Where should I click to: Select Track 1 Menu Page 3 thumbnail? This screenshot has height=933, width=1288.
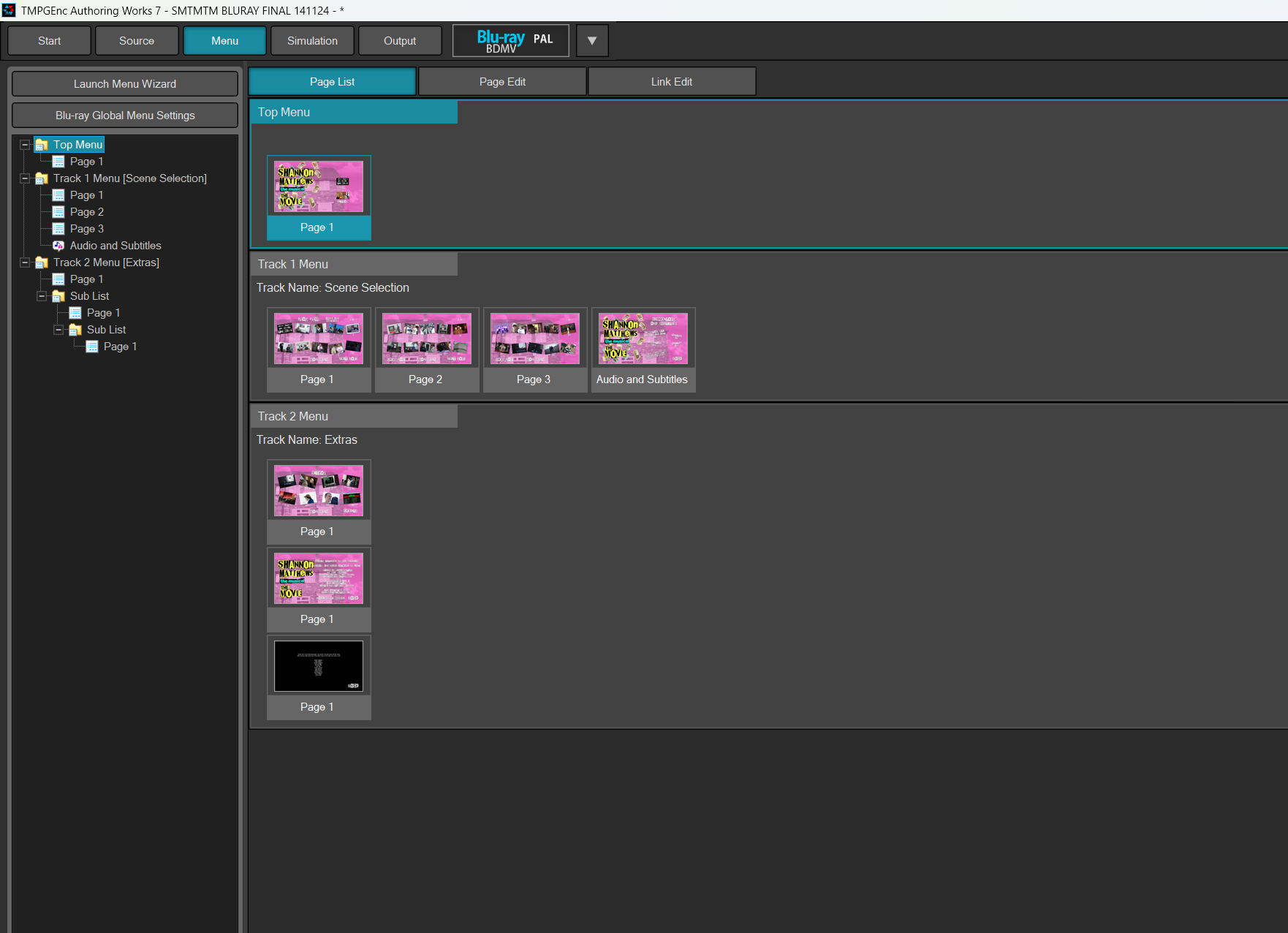pyautogui.click(x=535, y=350)
